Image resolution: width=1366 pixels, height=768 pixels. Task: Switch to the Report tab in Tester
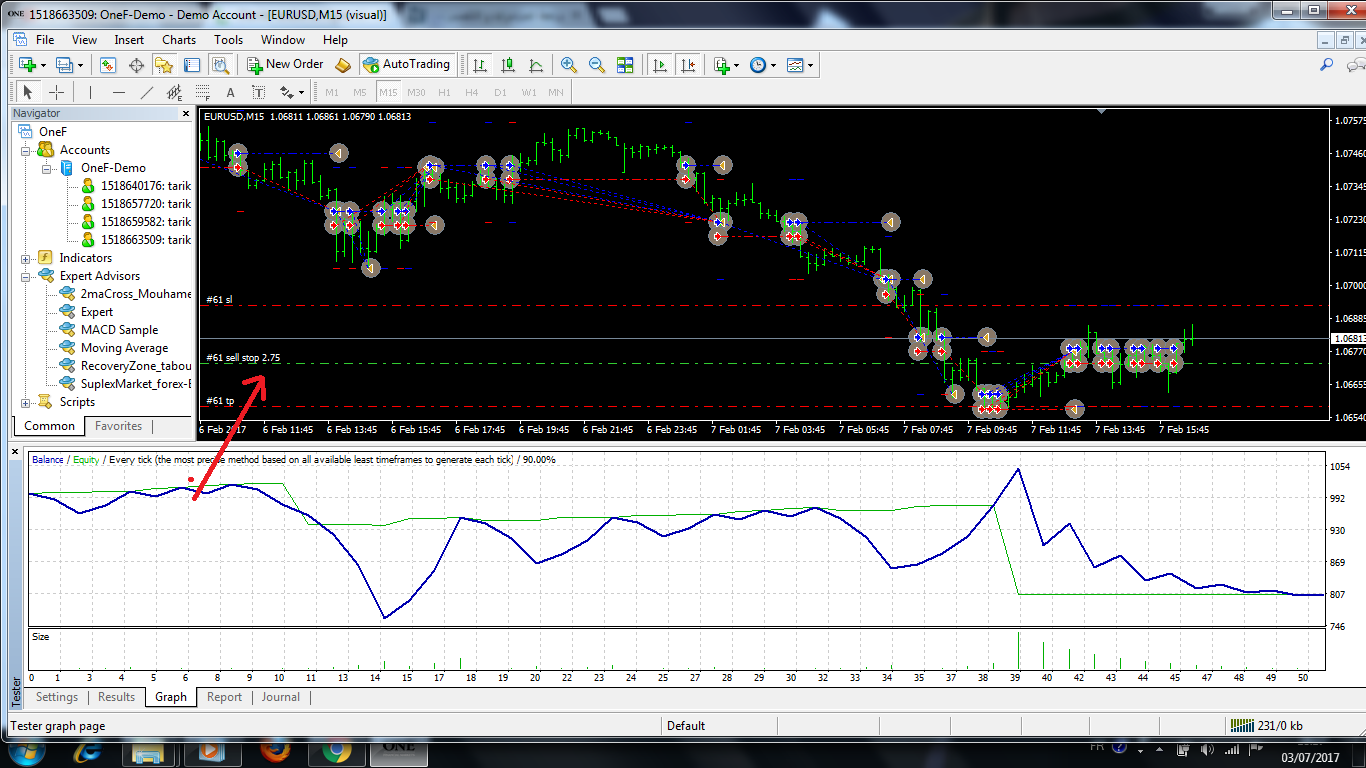(x=224, y=697)
